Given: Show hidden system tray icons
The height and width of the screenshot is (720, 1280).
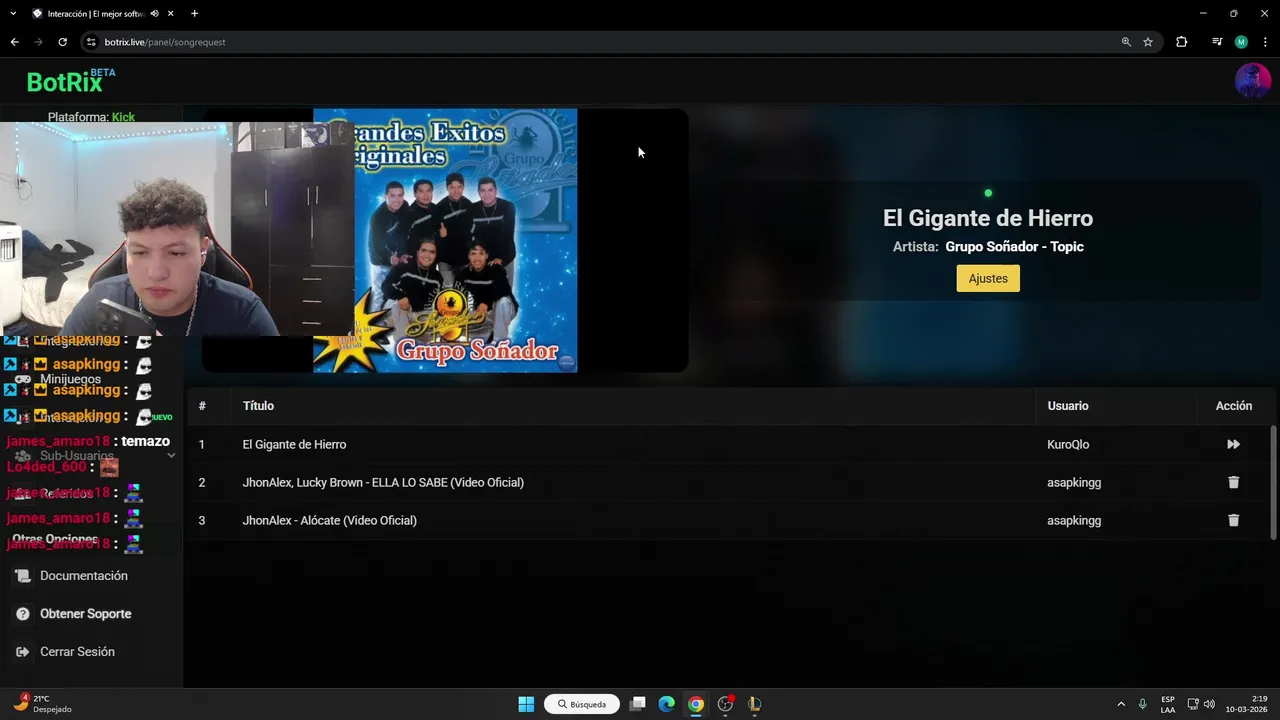Looking at the screenshot, I should (x=1120, y=704).
